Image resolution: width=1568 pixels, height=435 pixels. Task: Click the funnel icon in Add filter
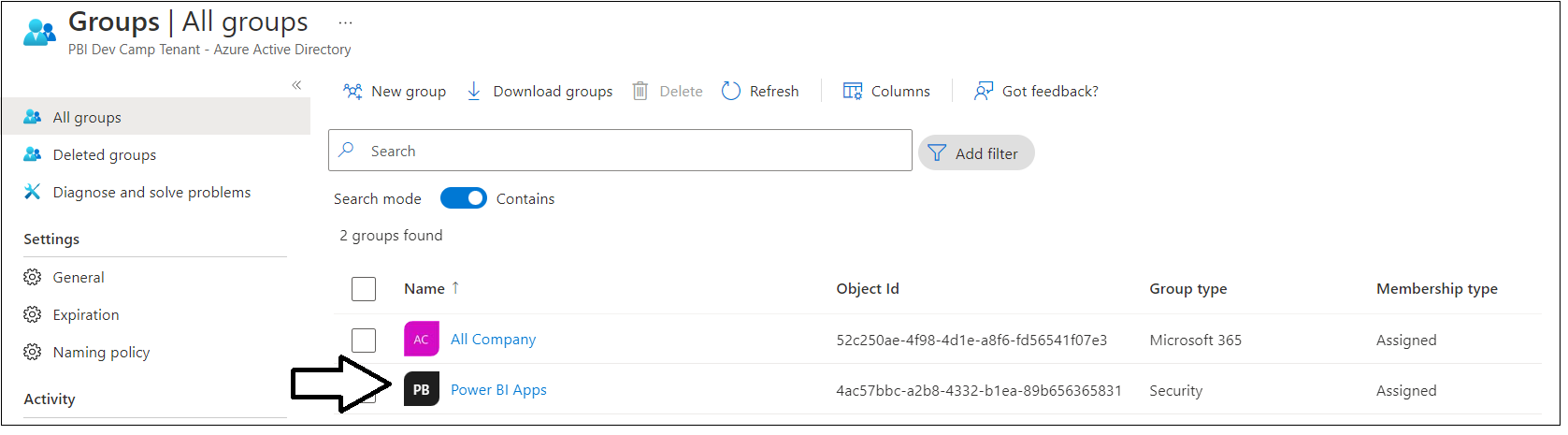tap(937, 153)
